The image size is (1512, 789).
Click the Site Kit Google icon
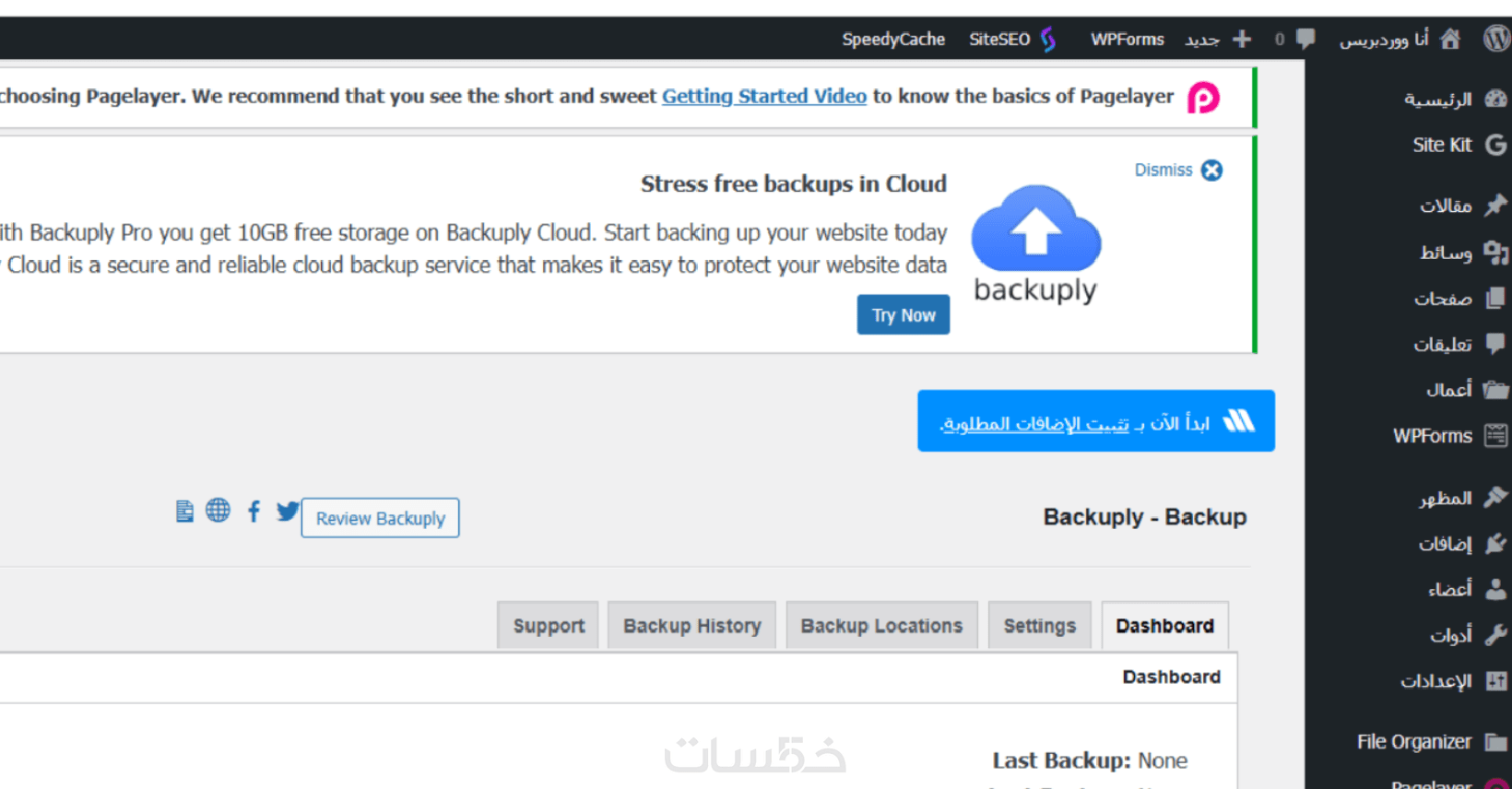click(x=1496, y=145)
